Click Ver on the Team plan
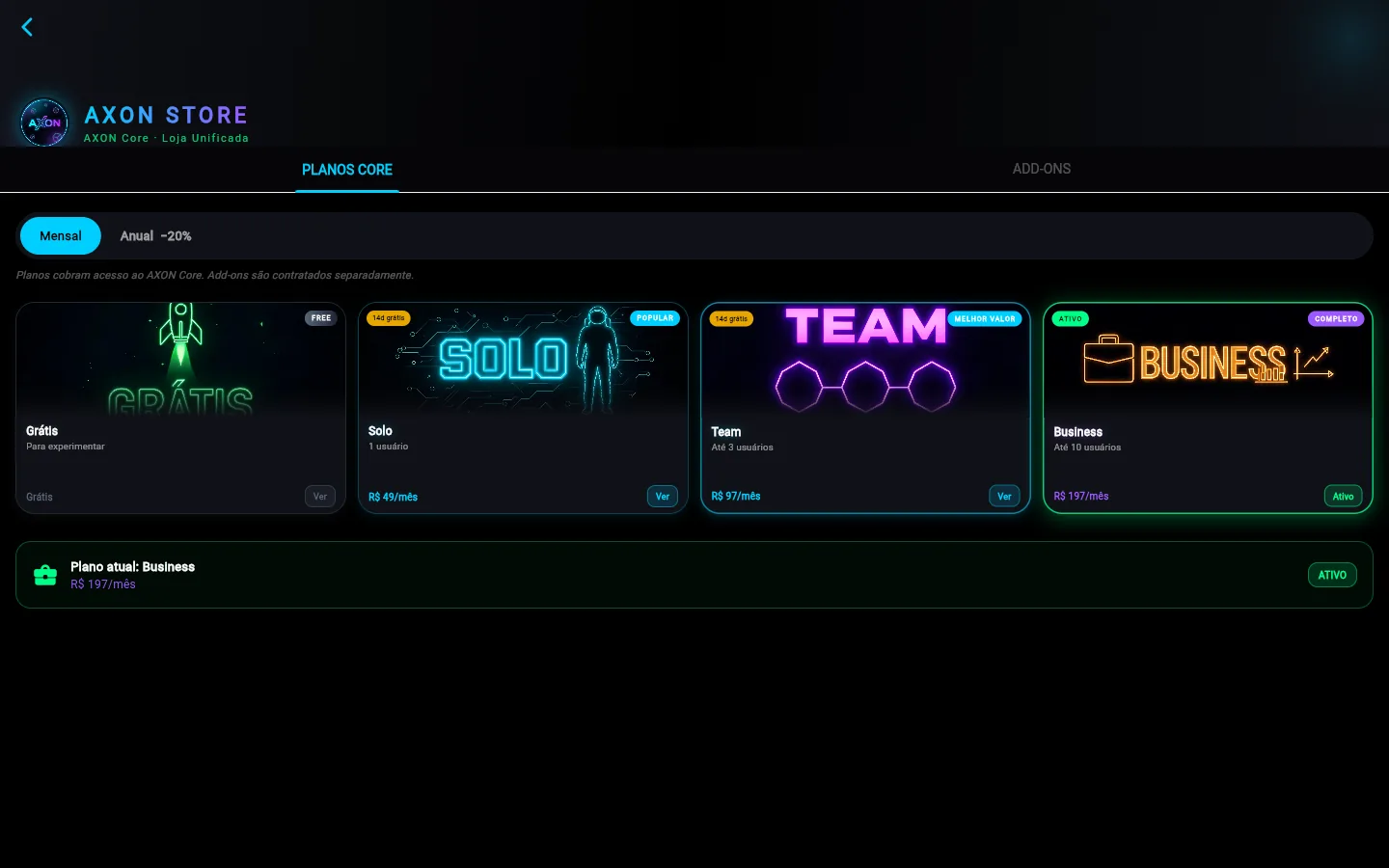This screenshot has height=868, width=1389. tap(1004, 496)
